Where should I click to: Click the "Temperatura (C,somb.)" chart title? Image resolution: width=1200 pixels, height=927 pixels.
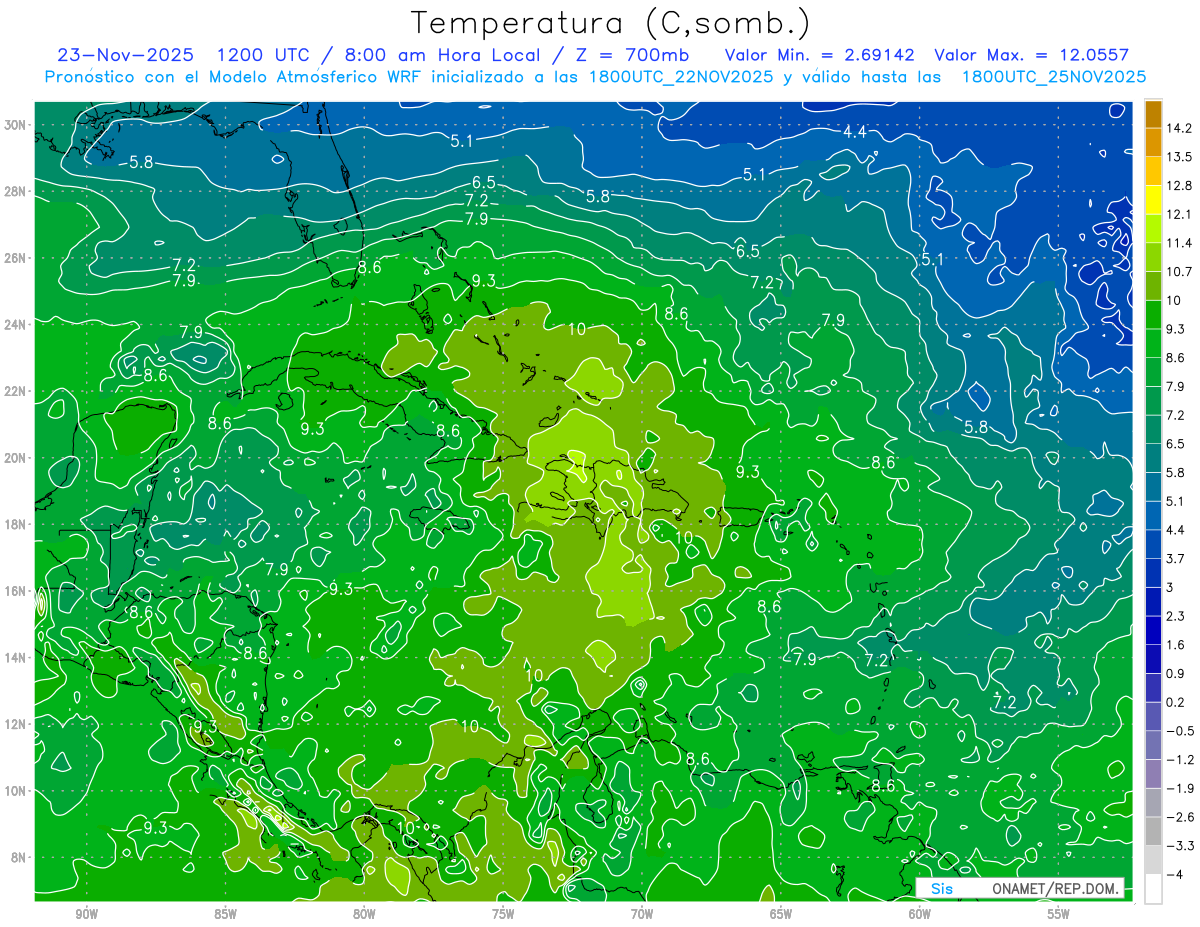pos(611,23)
